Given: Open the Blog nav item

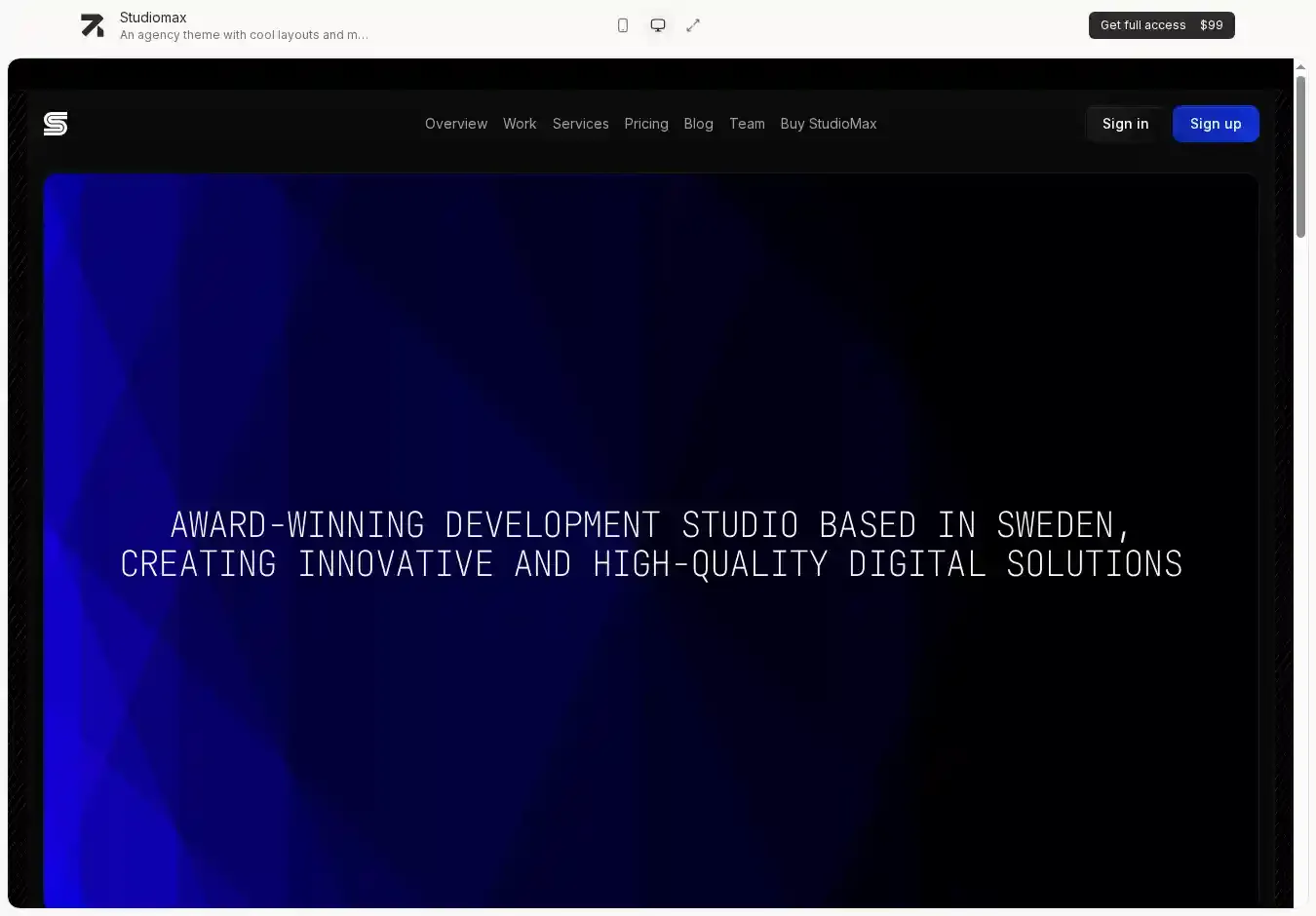Looking at the screenshot, I should [x=698, y=124].
